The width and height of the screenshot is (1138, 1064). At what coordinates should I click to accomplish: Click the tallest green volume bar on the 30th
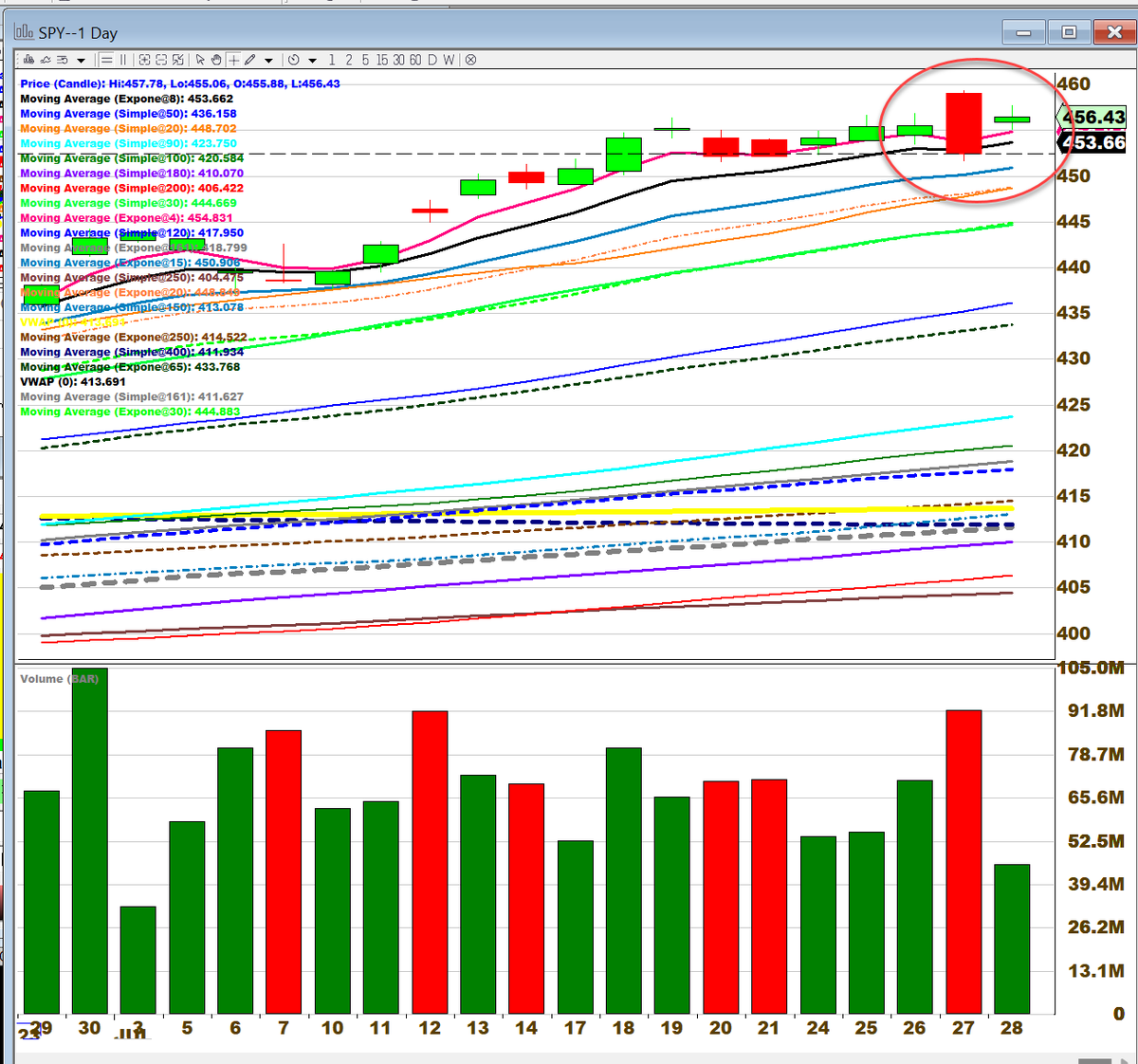90,841
